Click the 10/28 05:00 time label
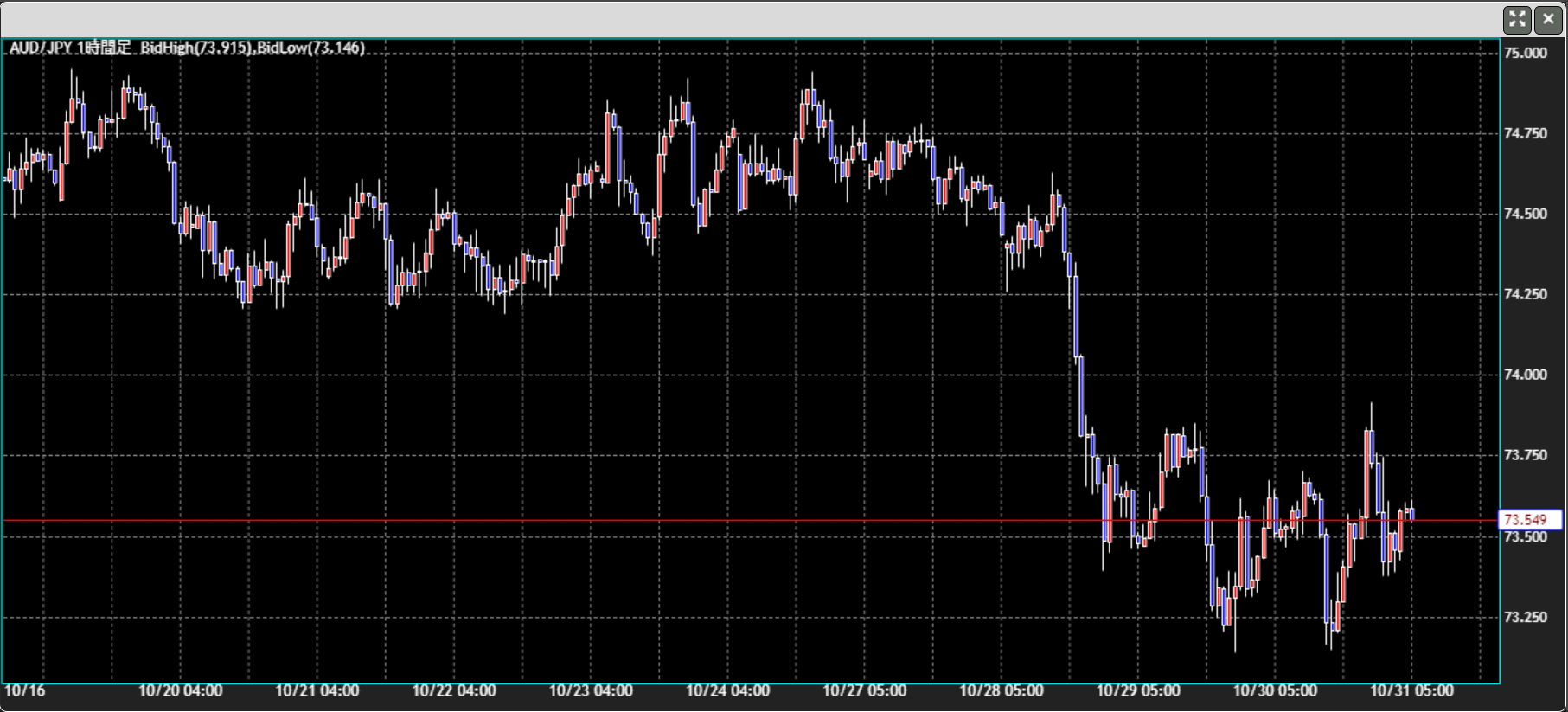The image size is (1568, 712). [1002, 691]
